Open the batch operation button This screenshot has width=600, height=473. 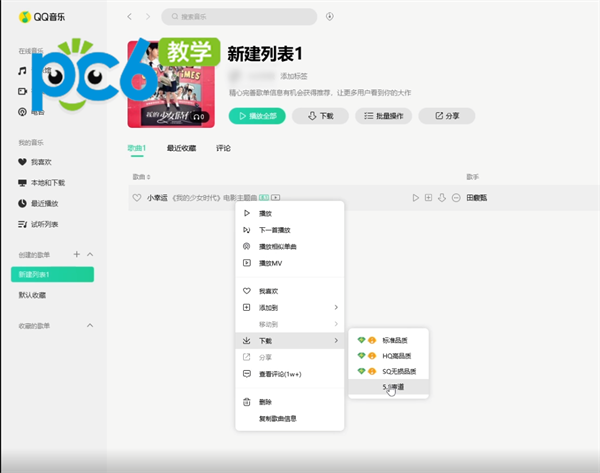click(383, 116)
